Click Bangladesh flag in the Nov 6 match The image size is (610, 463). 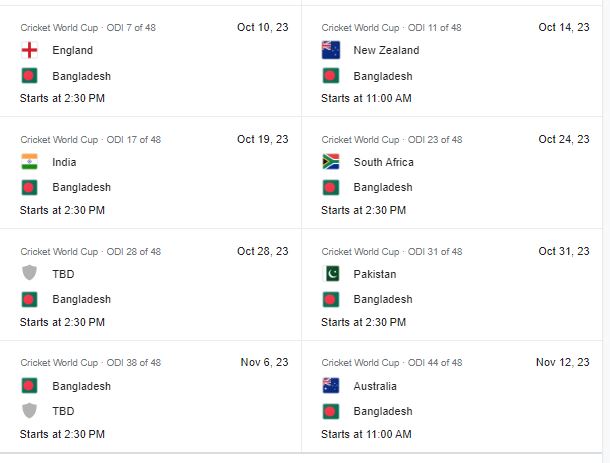[29, 386]
